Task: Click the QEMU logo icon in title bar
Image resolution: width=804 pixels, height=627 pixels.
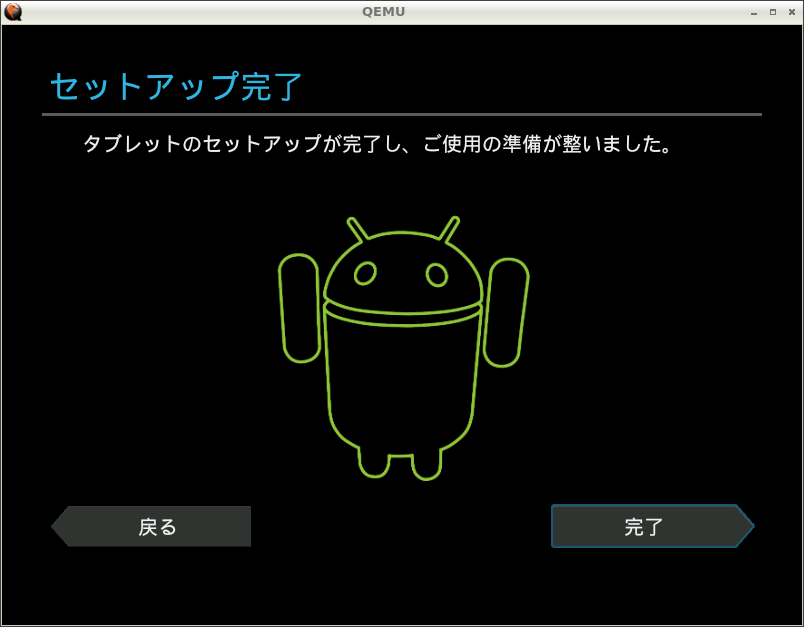Action: 13,12
